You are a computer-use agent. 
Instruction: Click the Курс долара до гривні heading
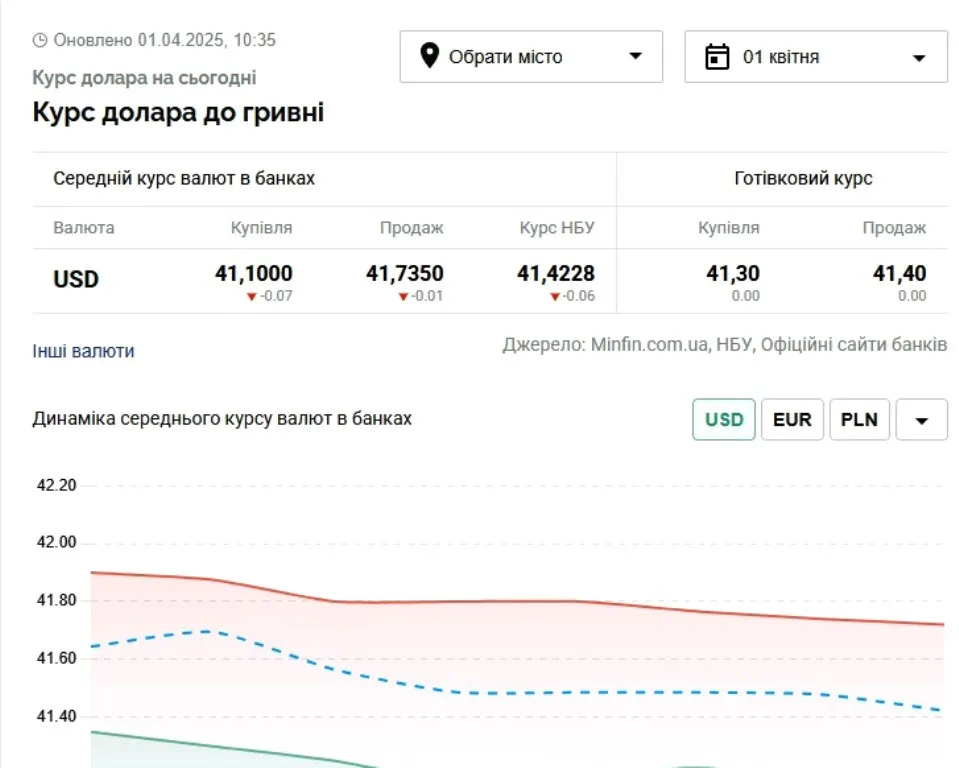(x=177, y=112)
